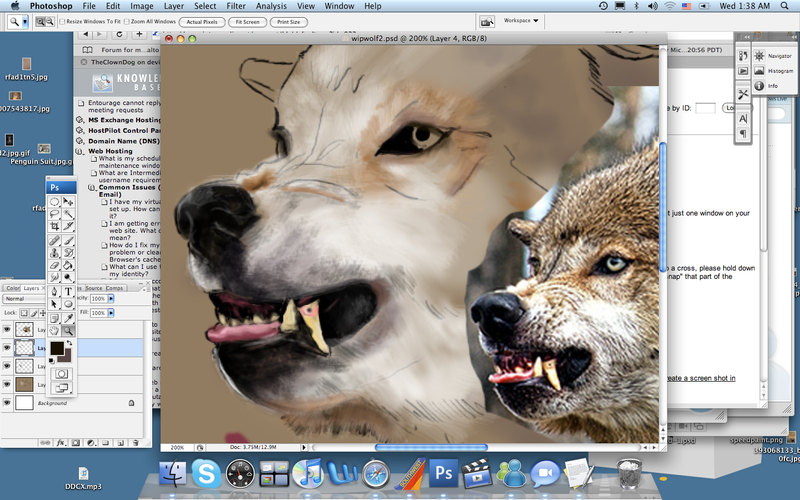Open the Actions panel icon
800x500 pixels.
click(743, 71)
